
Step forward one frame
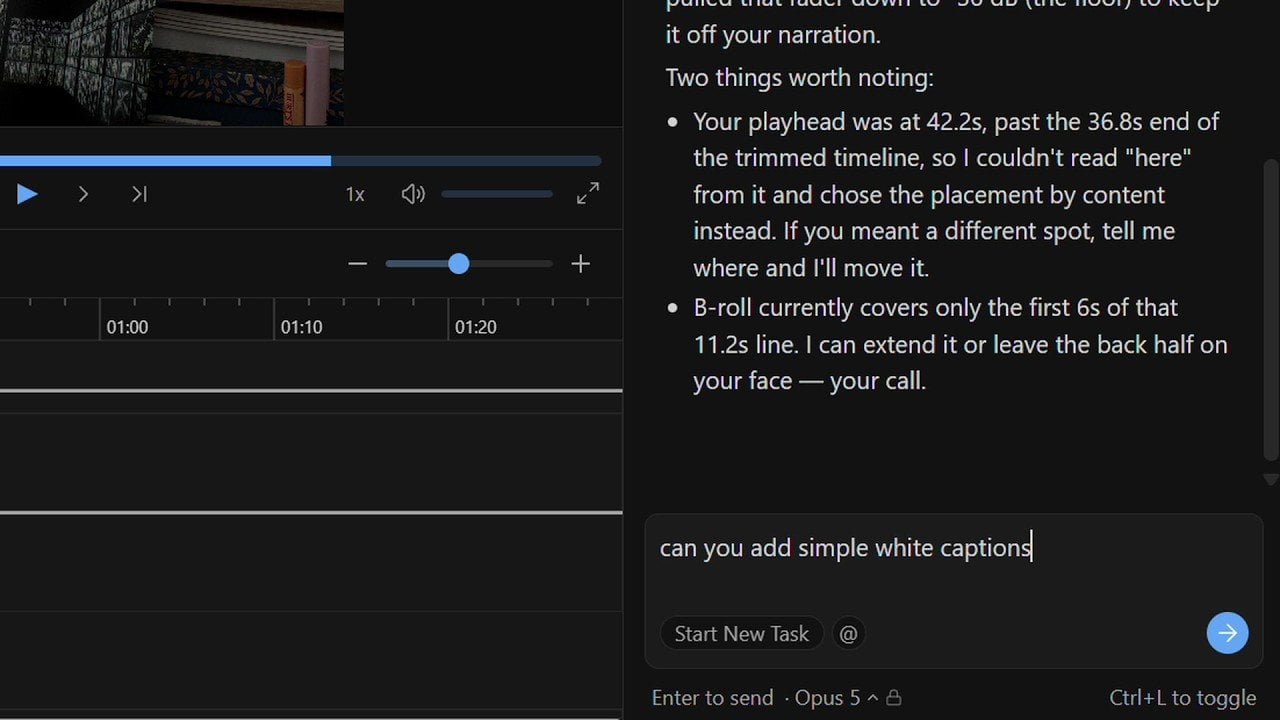tap(83, 194)
